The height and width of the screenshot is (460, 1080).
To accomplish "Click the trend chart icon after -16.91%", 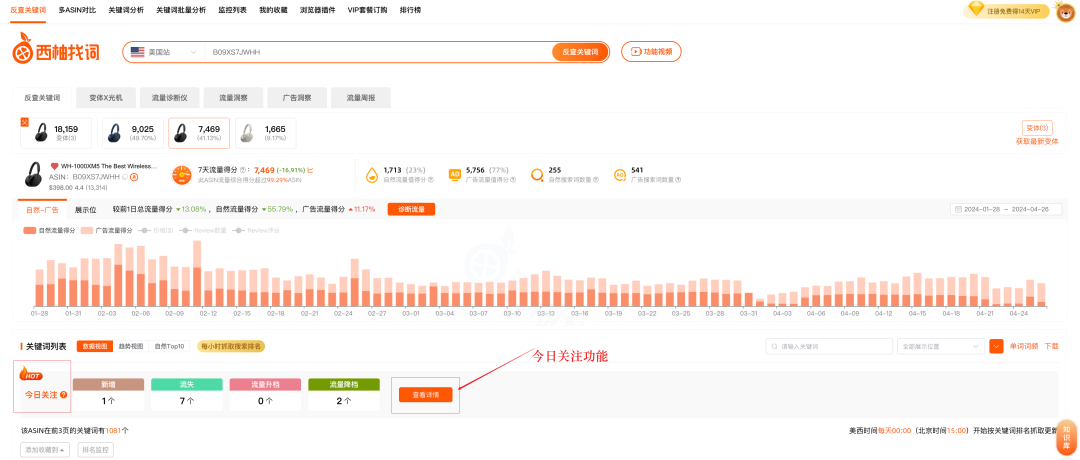I will pos(310,169).
